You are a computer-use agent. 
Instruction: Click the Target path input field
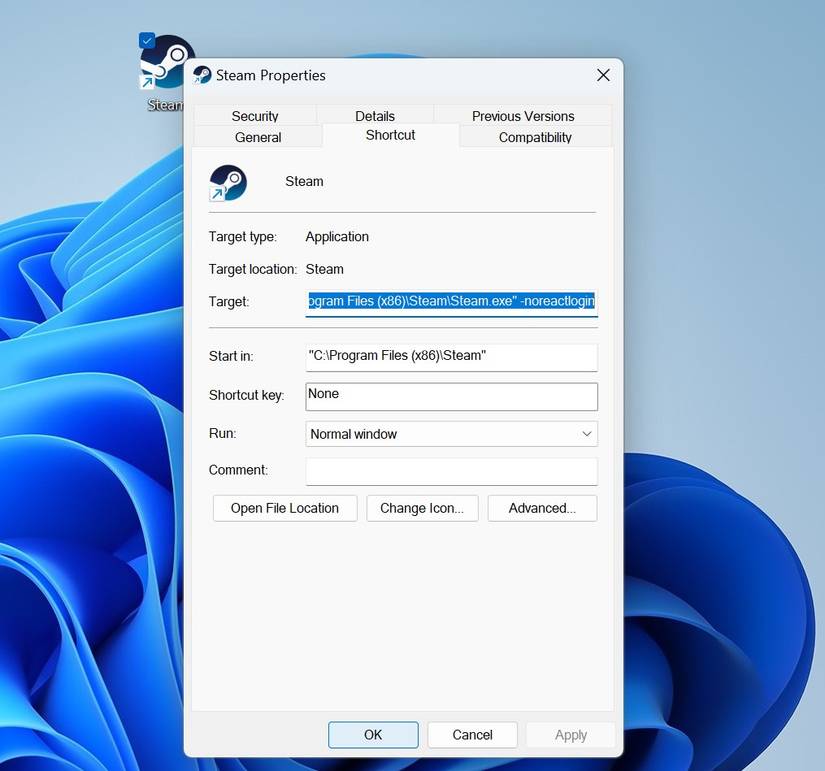[x=451, y=301]
